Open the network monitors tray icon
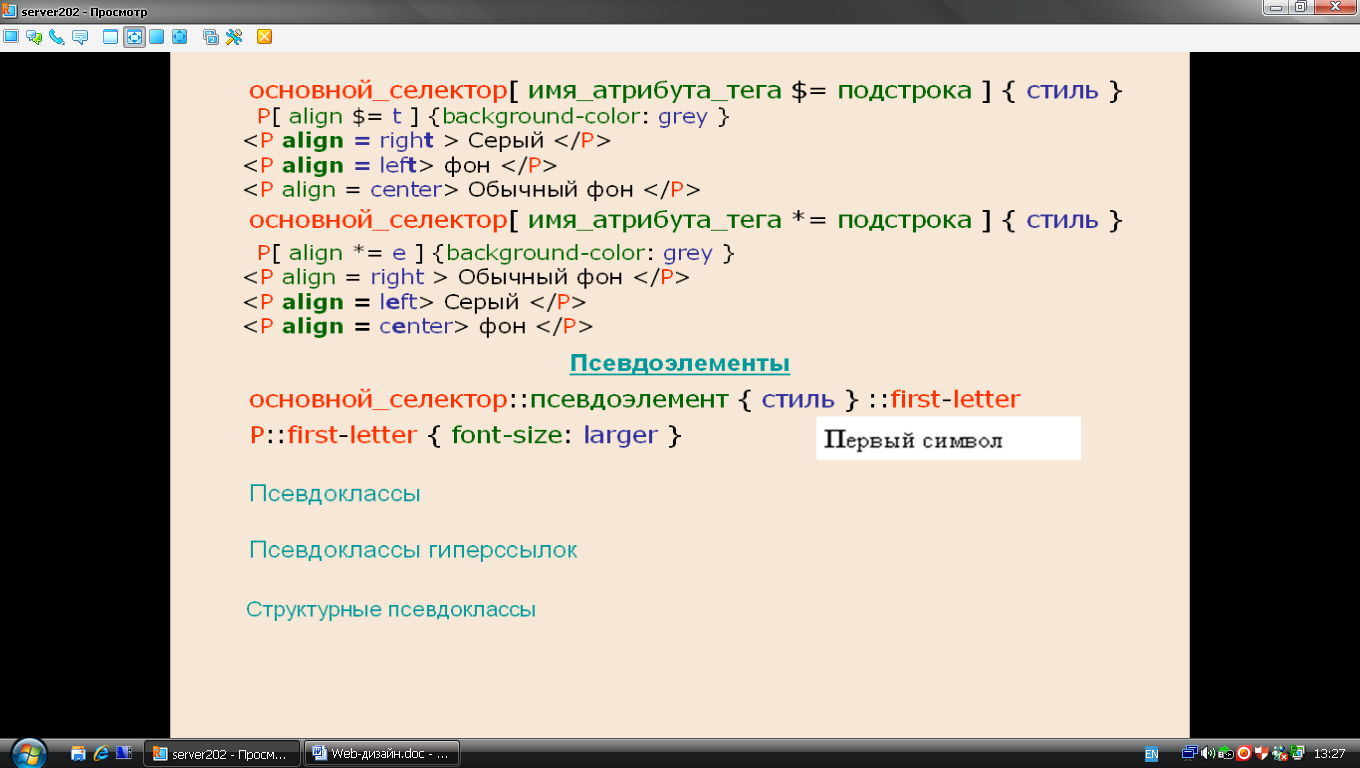The width and height of the screenshot is (1360, 768). pos(1189,753)
